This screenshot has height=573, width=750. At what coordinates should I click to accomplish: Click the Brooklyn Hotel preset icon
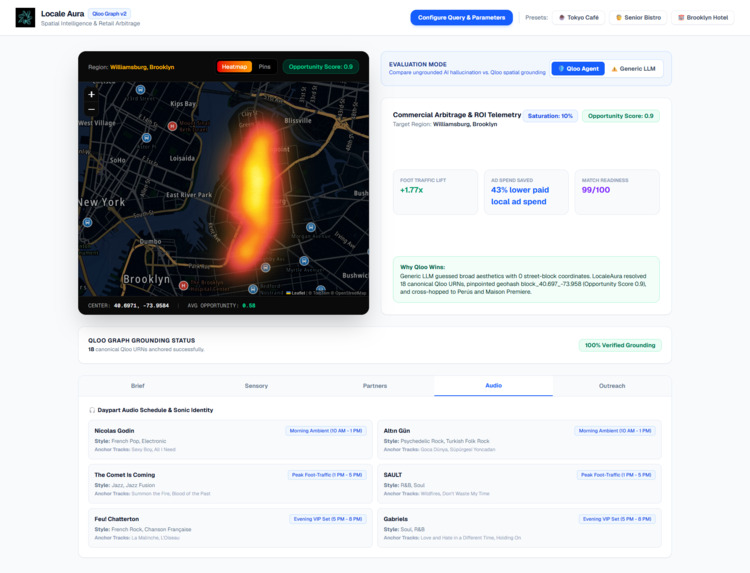[681, 18]
